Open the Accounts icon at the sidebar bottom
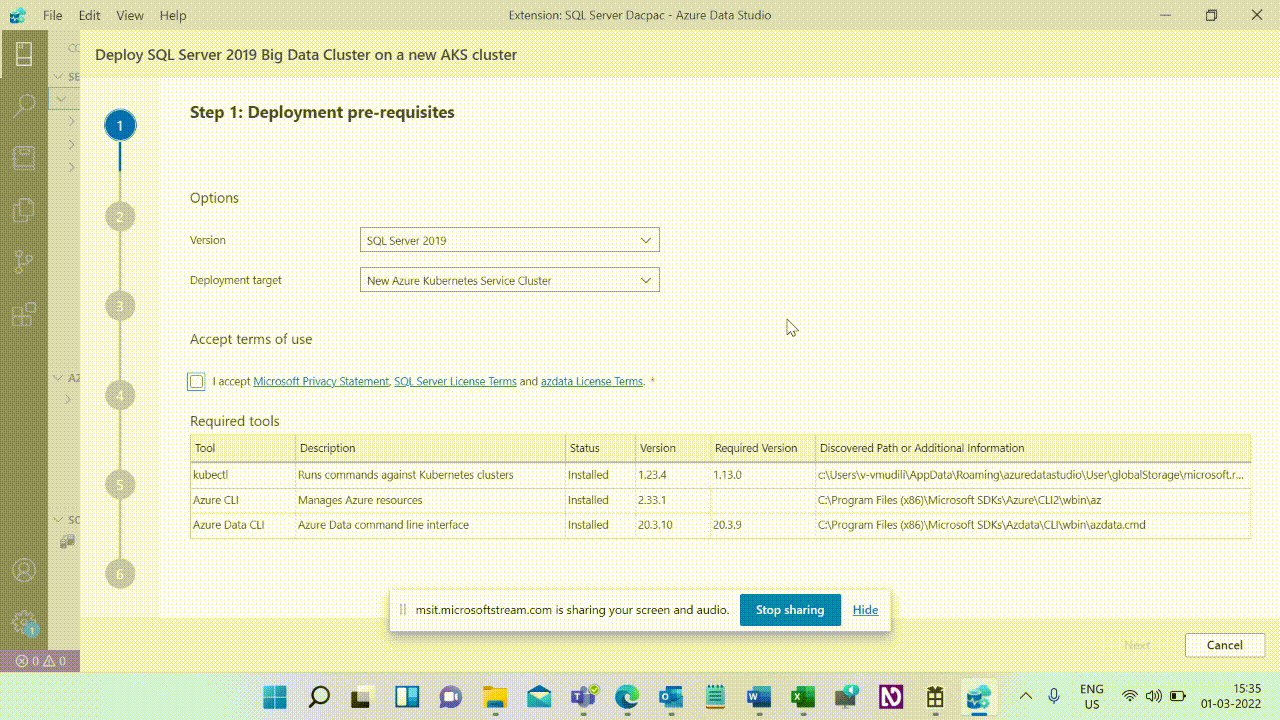The image size is (1280, 720). click(x=22, y=570)
